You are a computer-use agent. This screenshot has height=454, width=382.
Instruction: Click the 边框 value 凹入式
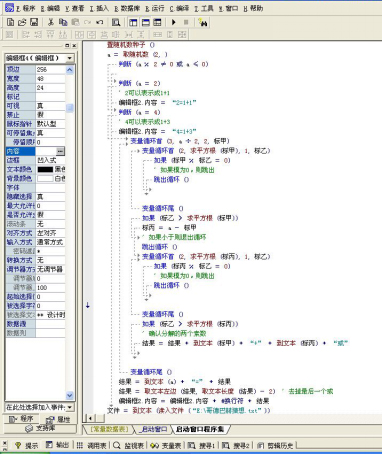[50, 160]
